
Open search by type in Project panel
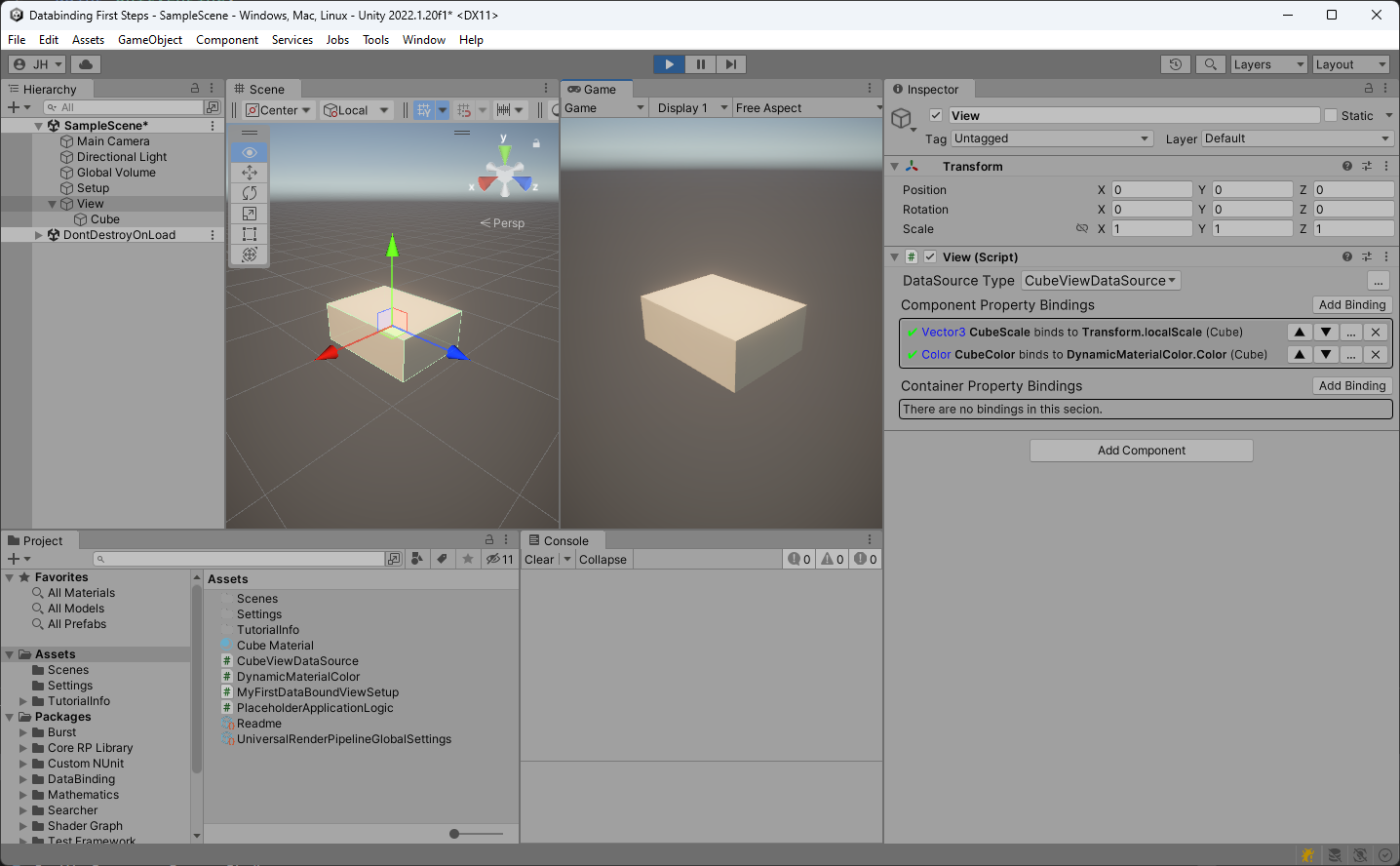point(417,559)
